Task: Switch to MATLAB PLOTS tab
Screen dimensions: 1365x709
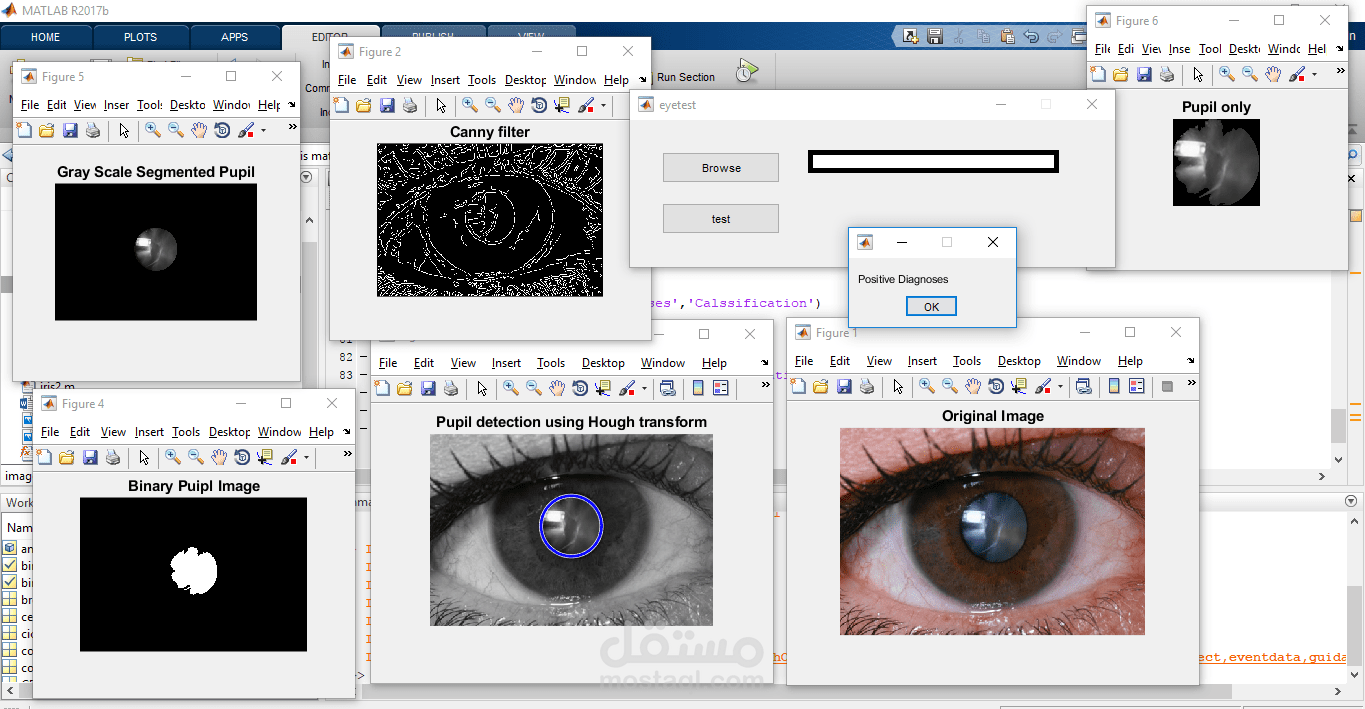Action: pyautogui.click(x=140, y=37)
